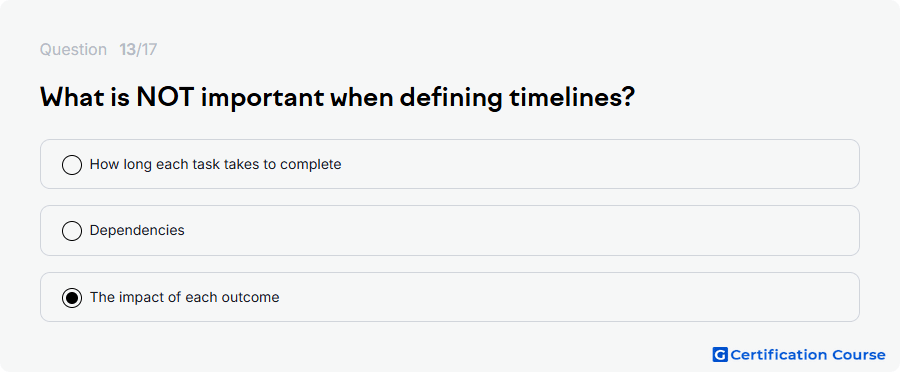Click the G logo icon beside Certification Course
The height and width of the screenshot is (372, 900).
[720, 355]
